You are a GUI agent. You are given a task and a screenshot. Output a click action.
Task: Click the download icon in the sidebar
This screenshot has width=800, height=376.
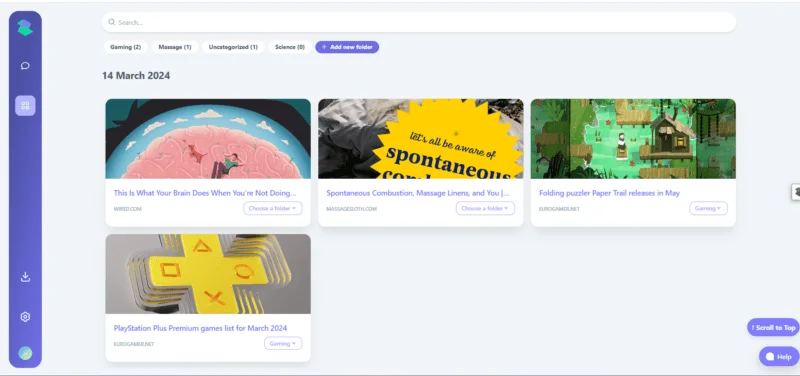tap(25, 277)
